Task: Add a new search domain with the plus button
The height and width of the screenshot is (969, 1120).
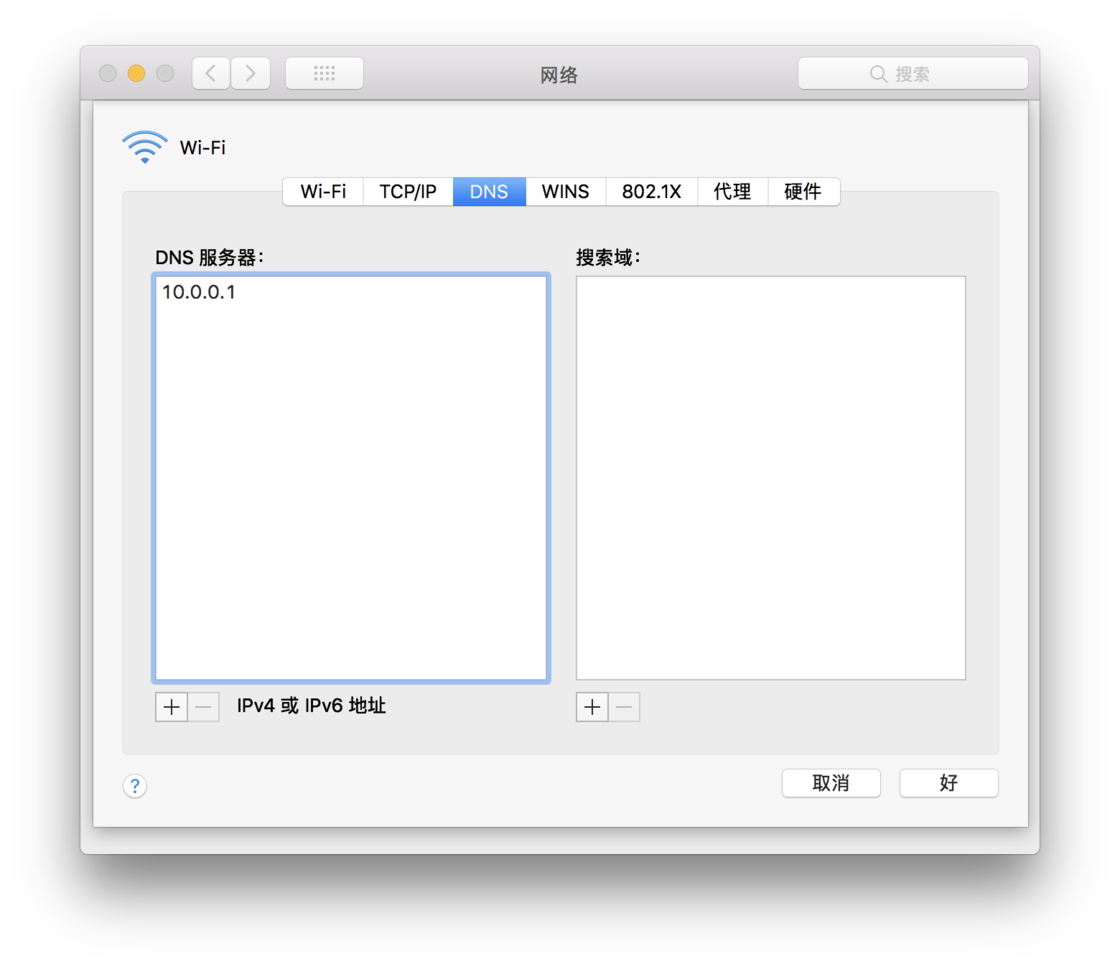Action: (591, 706)
